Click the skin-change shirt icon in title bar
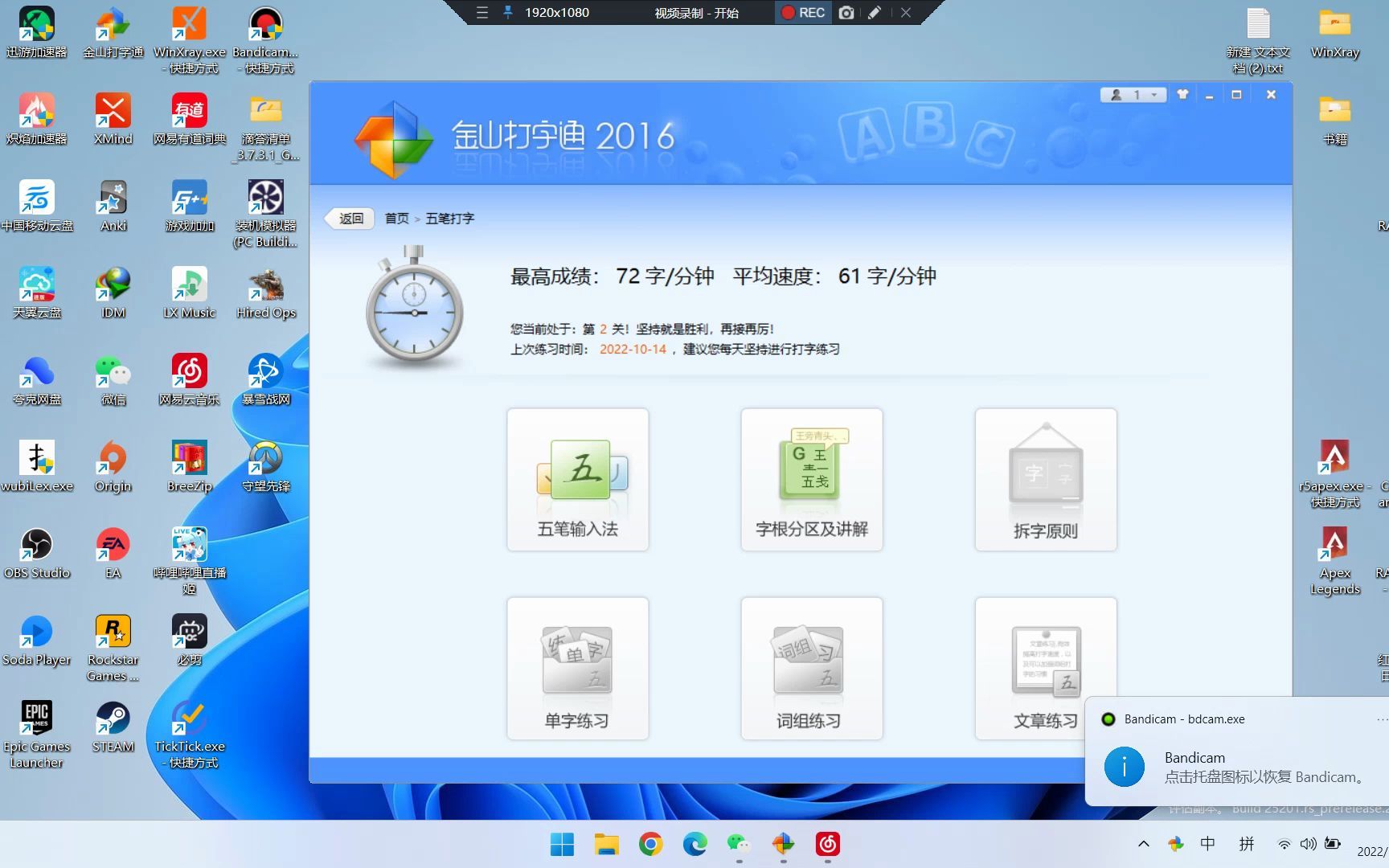This screenshot has width=1389, height=868. tap(1182, 94)
